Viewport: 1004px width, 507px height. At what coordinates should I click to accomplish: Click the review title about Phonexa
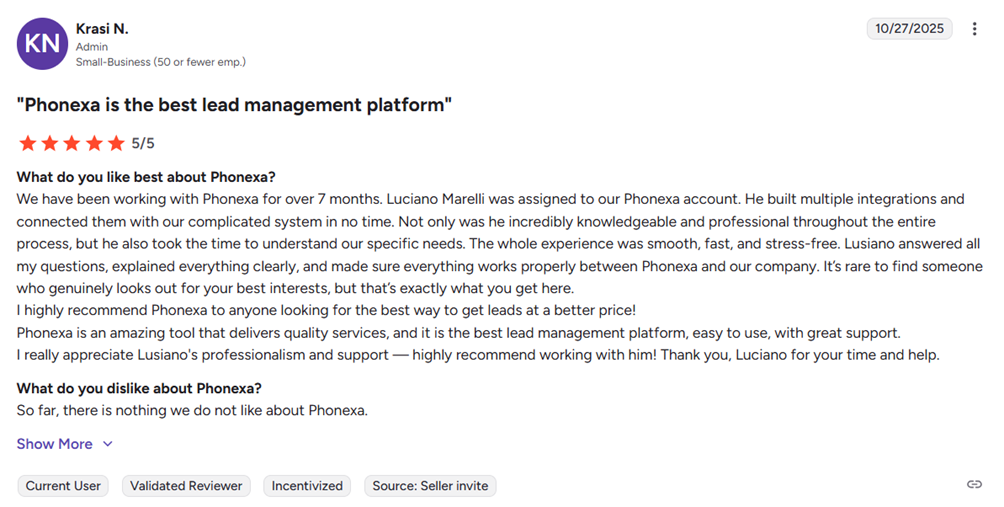tap(234, 105)
